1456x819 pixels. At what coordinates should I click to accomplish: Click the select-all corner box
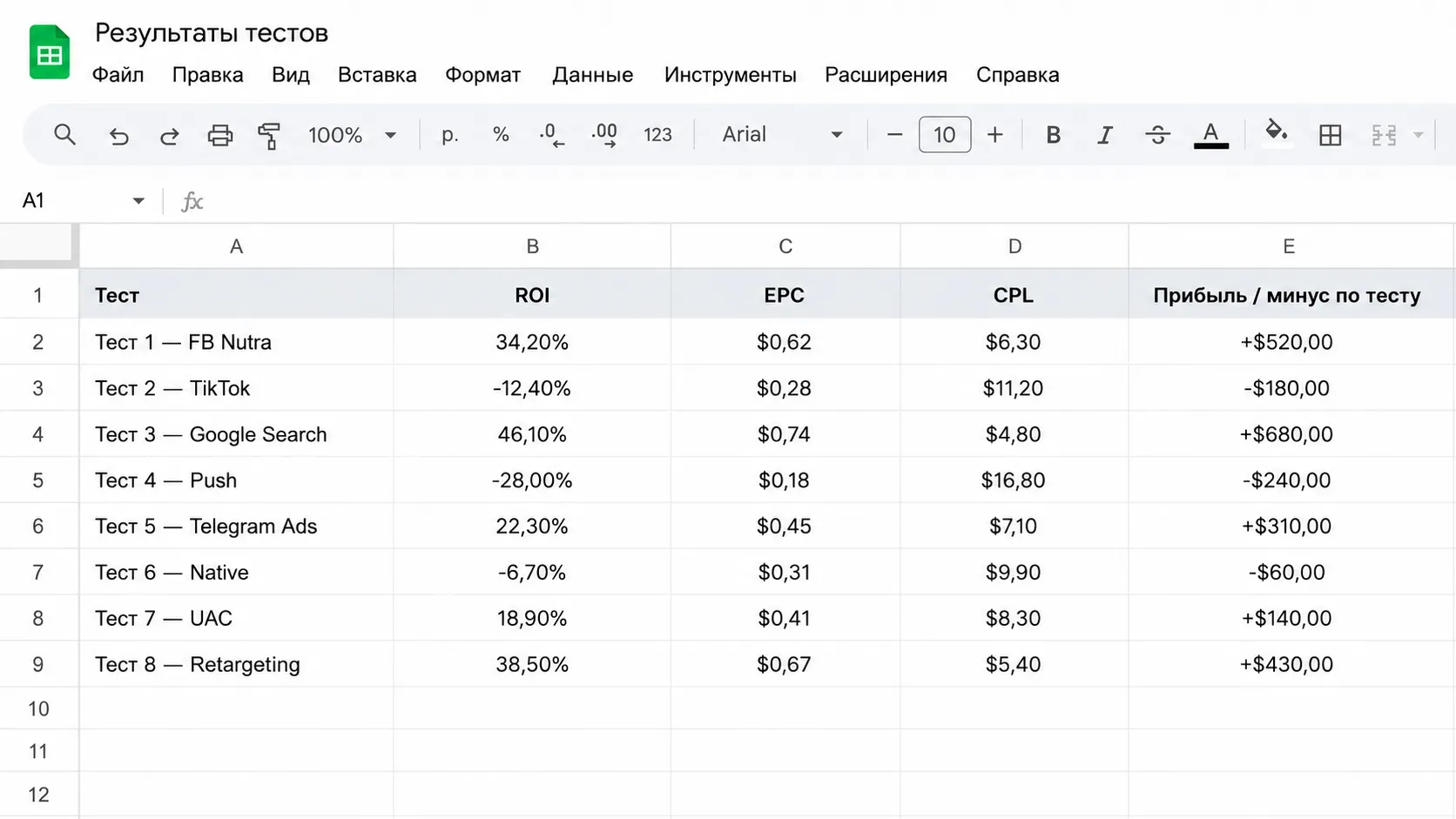pos(38,244)
